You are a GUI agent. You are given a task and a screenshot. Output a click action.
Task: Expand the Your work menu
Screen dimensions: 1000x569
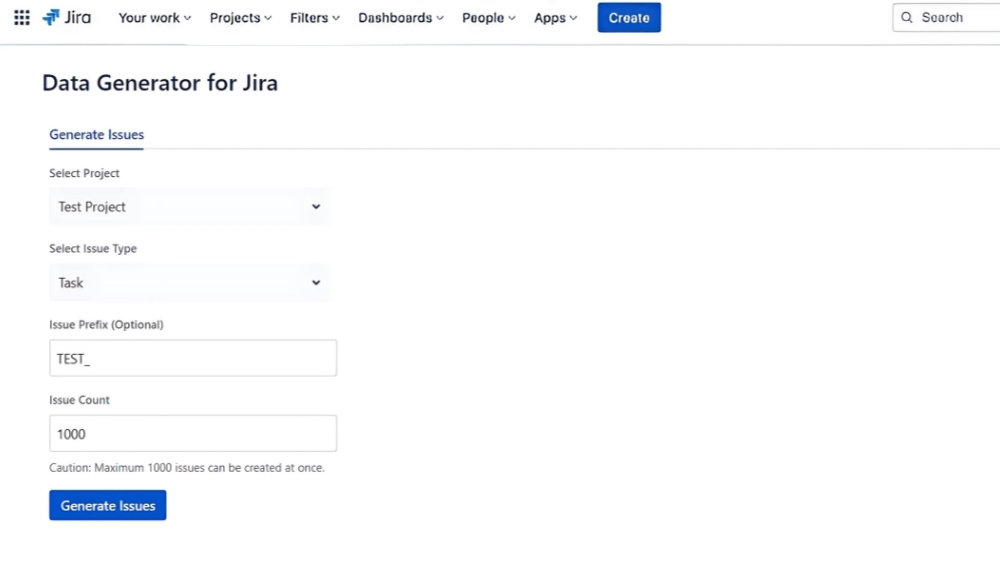coord(154,18)
